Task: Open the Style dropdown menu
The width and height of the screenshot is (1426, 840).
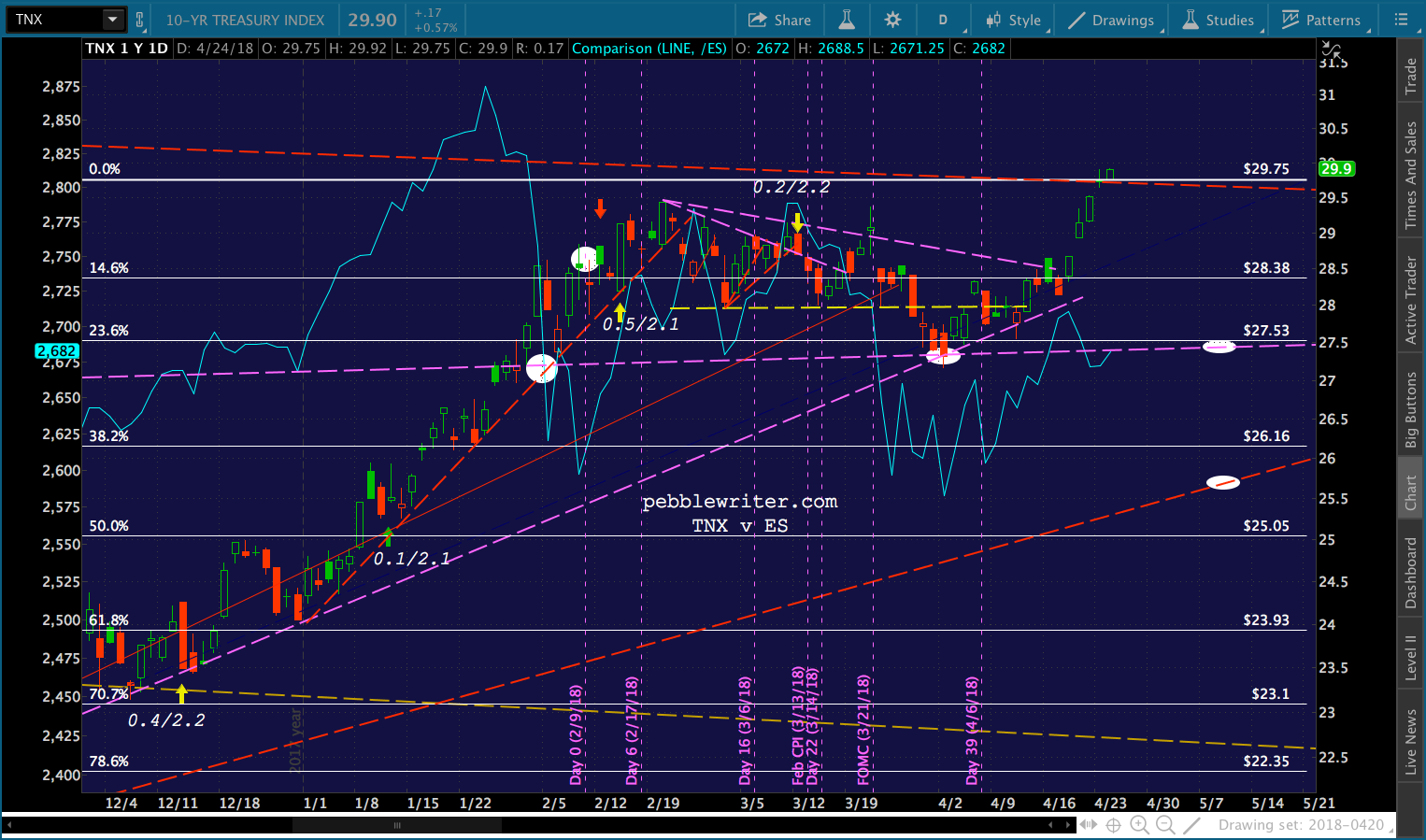Action: [x=1013, y=20]
